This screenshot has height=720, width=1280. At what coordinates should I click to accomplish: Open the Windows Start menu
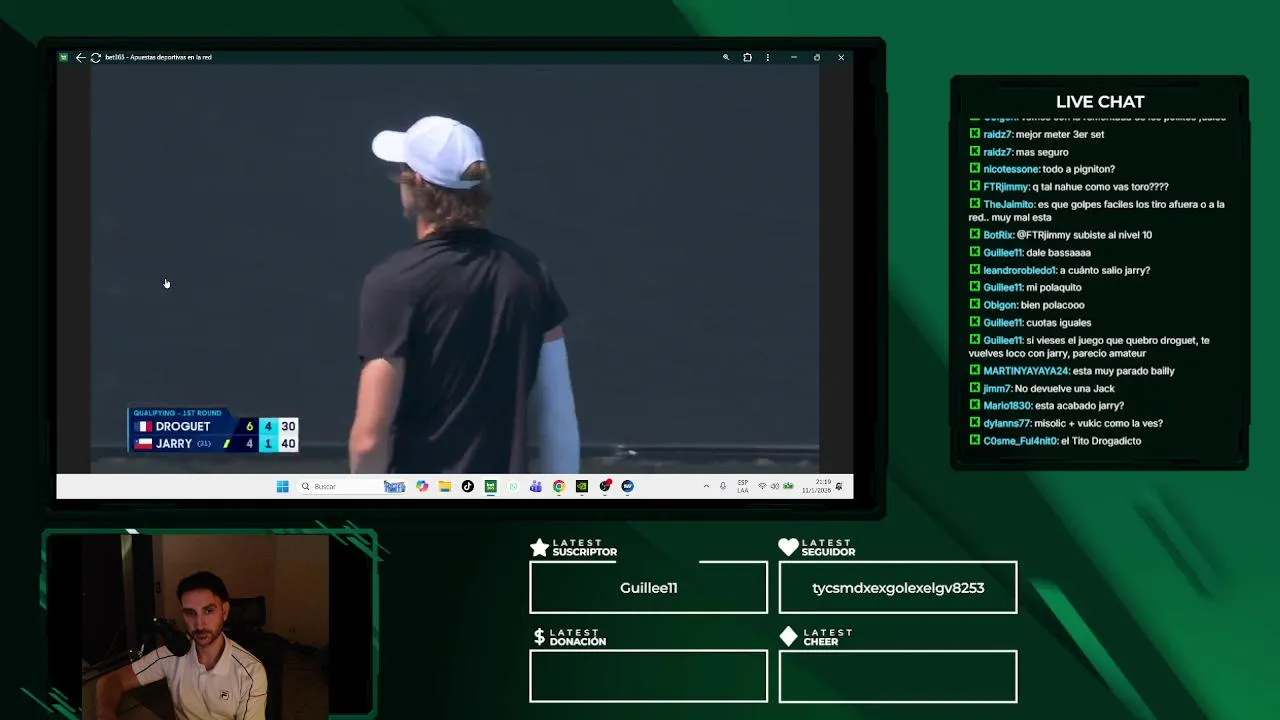282,486
